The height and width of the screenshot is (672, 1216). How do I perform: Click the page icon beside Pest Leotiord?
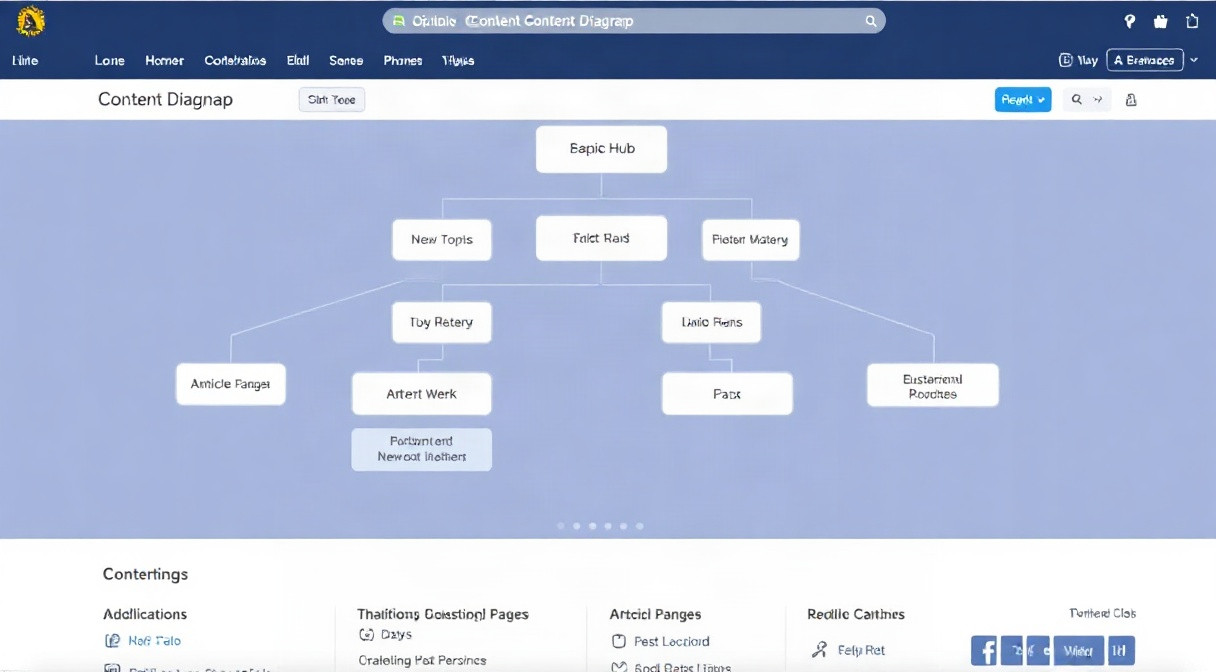coord(618,642)
